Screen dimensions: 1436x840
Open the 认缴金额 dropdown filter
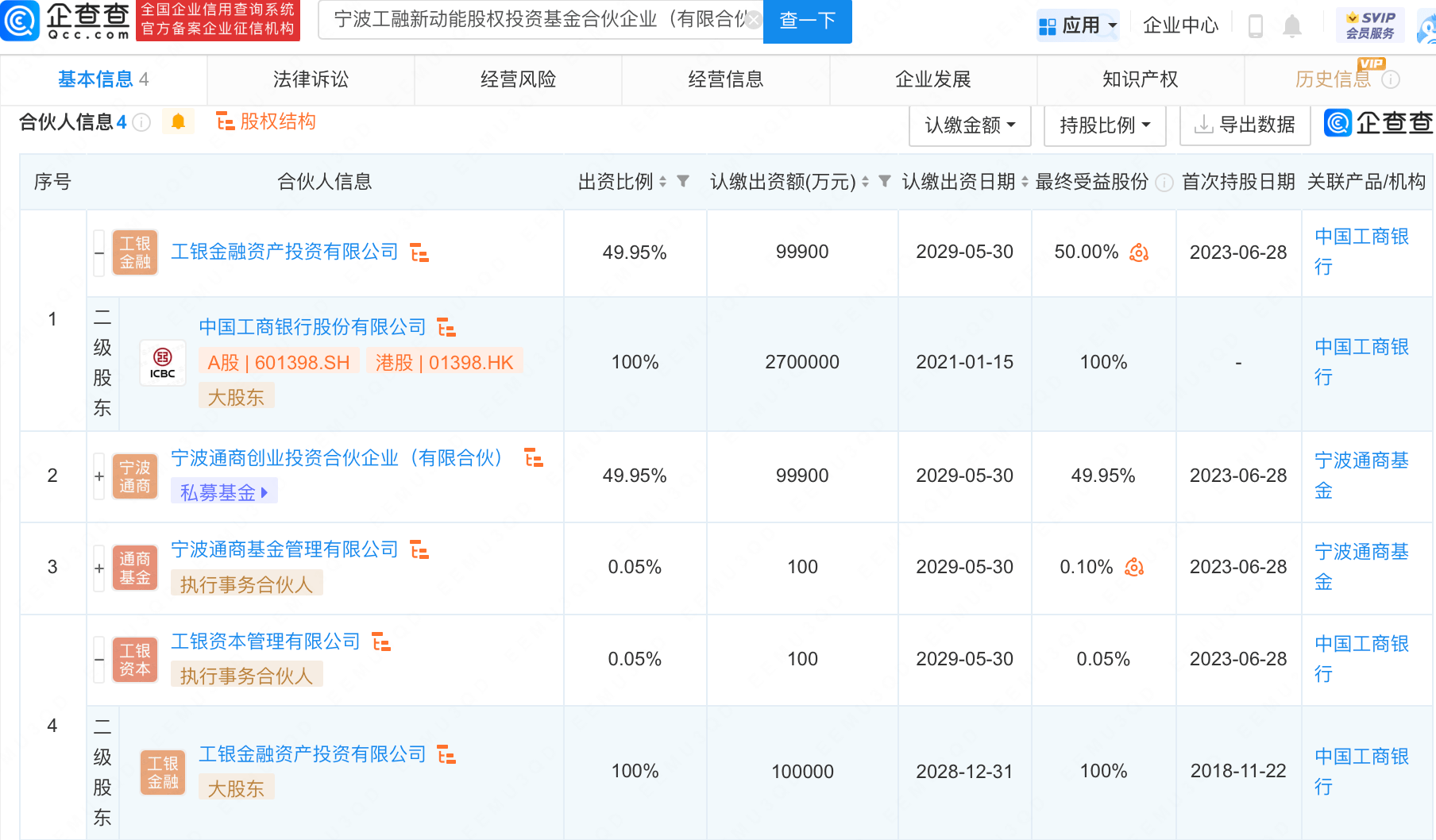(970, 125)
